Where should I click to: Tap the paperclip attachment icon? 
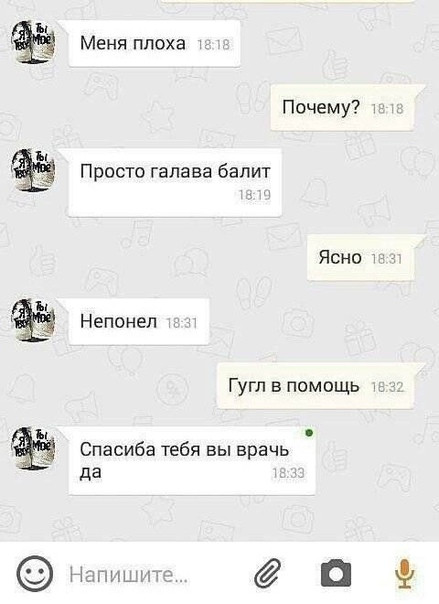coord(267,575)
